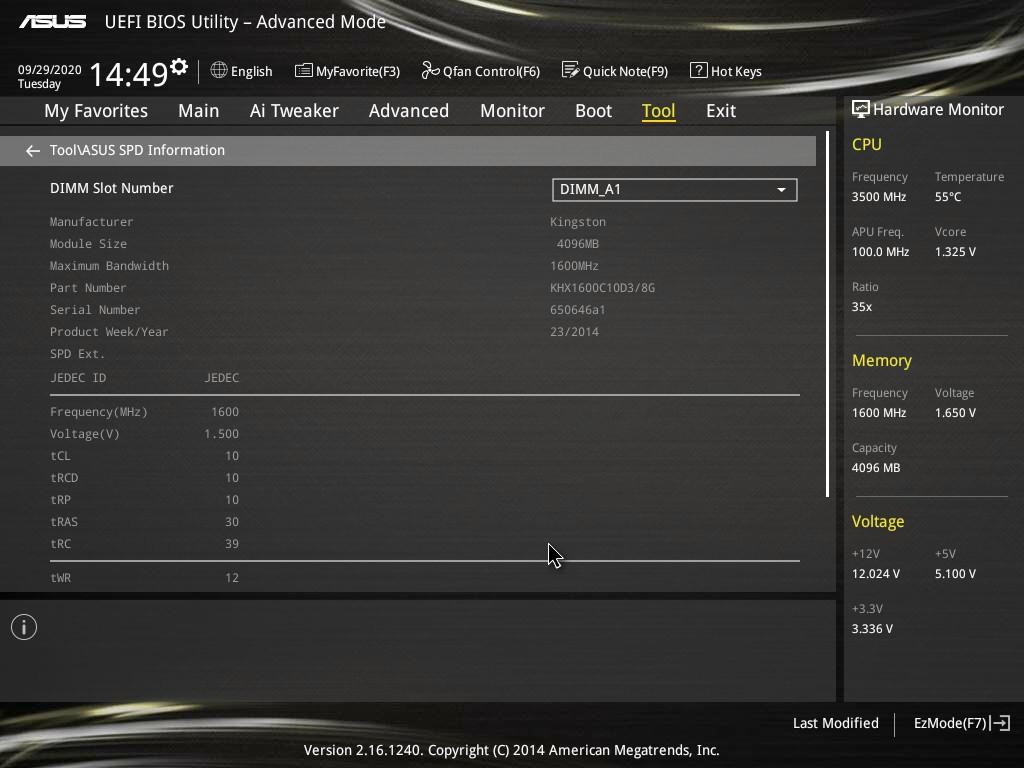Click the vertical scrollbar of SPD list
Screen dimensions: 1024x768
(827, 314)
